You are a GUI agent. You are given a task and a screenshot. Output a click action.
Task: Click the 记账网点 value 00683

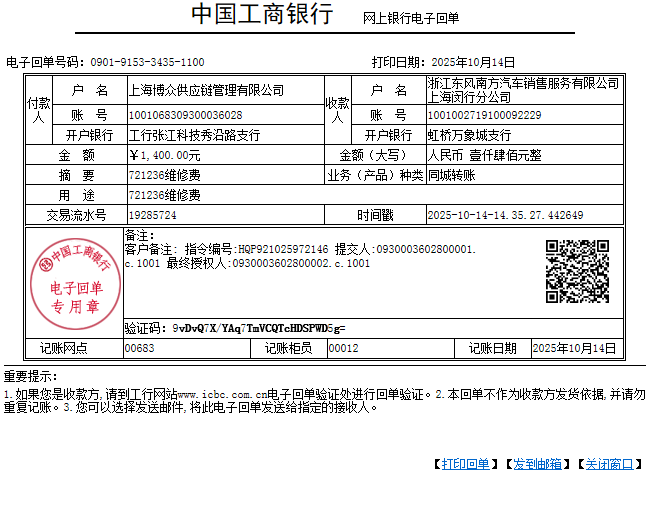point(140,348)
